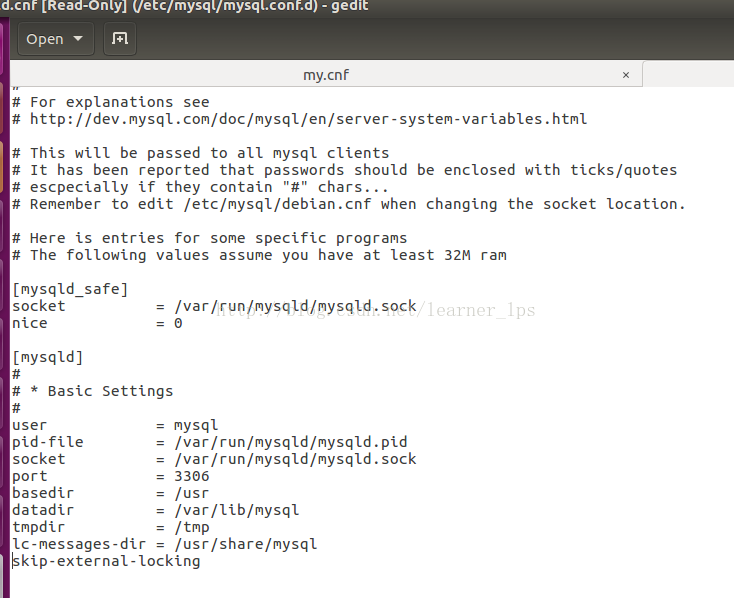Click the gedit window title bar
734x598 pixels.
300,10
